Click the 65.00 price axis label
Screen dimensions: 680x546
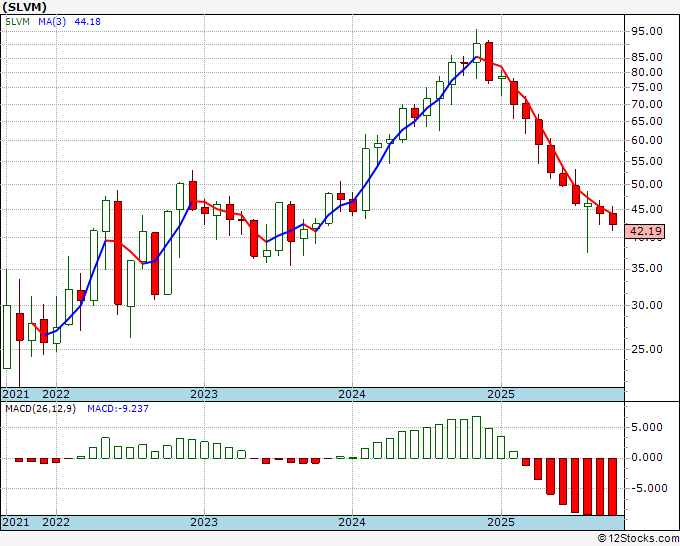click(647, 121)
